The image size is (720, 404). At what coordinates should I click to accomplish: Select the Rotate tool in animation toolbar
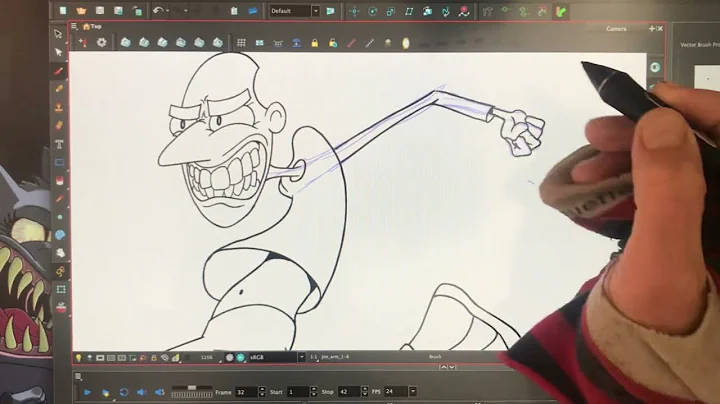point(372,11)
